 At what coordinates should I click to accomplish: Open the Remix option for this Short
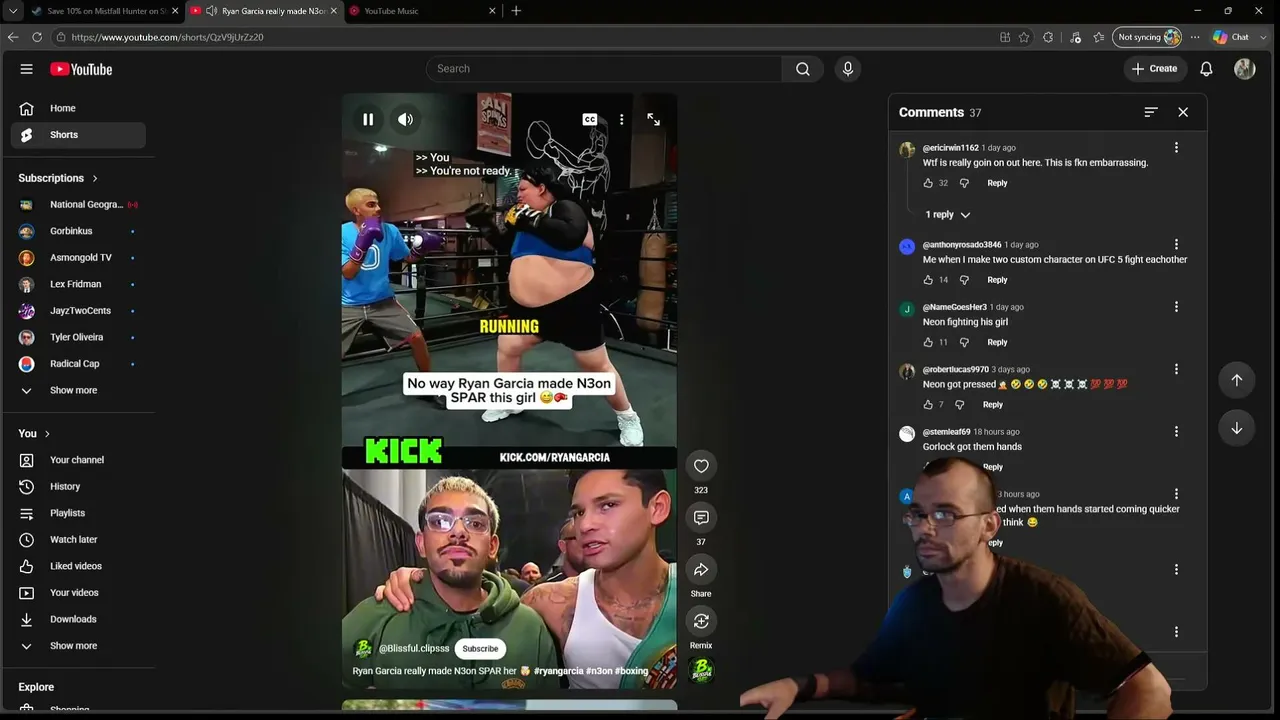[x=701, y=621]
